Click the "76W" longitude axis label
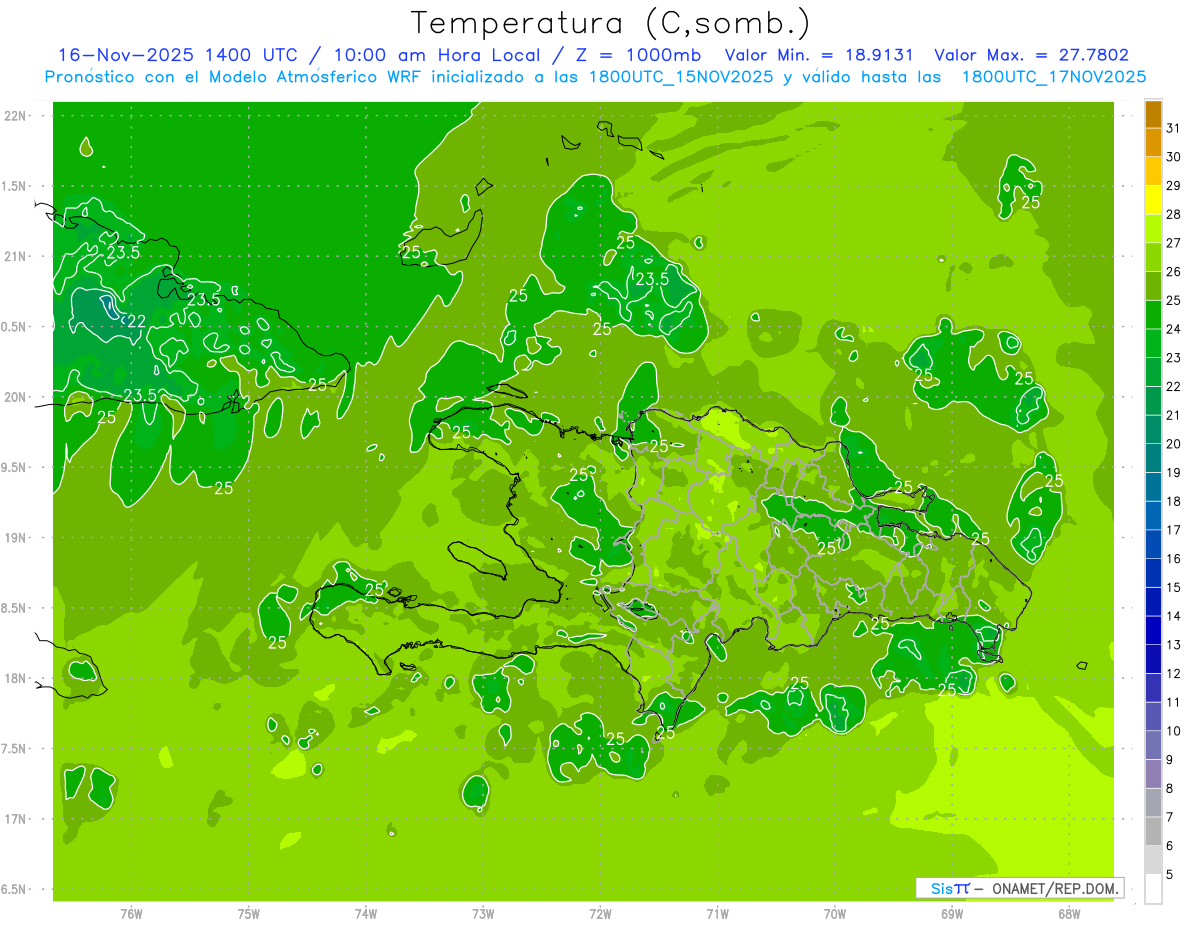1200x927 pixels. coord(131,913)
